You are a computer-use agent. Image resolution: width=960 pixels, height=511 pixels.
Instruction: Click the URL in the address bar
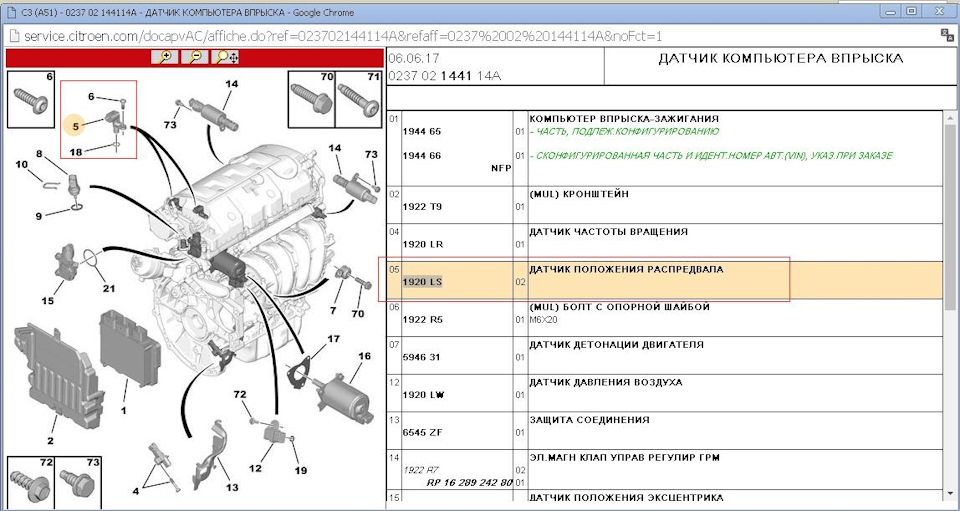(x=343, y=36)
